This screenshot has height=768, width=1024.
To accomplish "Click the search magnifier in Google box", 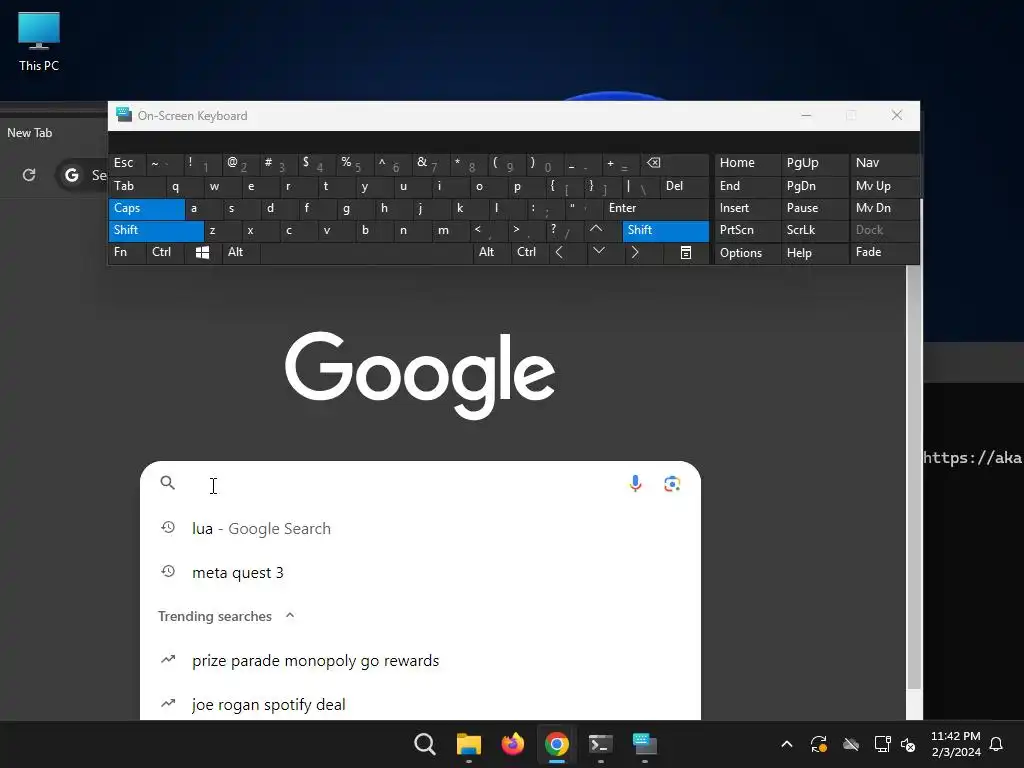I will 168,483.
